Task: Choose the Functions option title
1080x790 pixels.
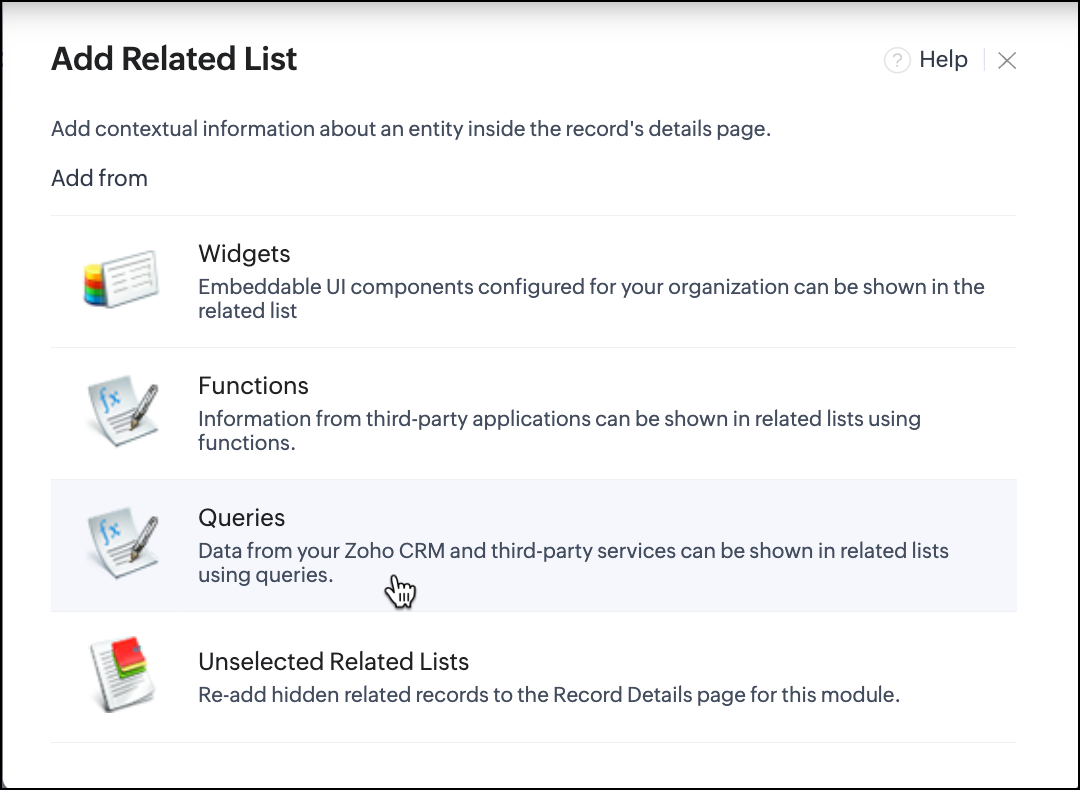Action: [253, 386]
